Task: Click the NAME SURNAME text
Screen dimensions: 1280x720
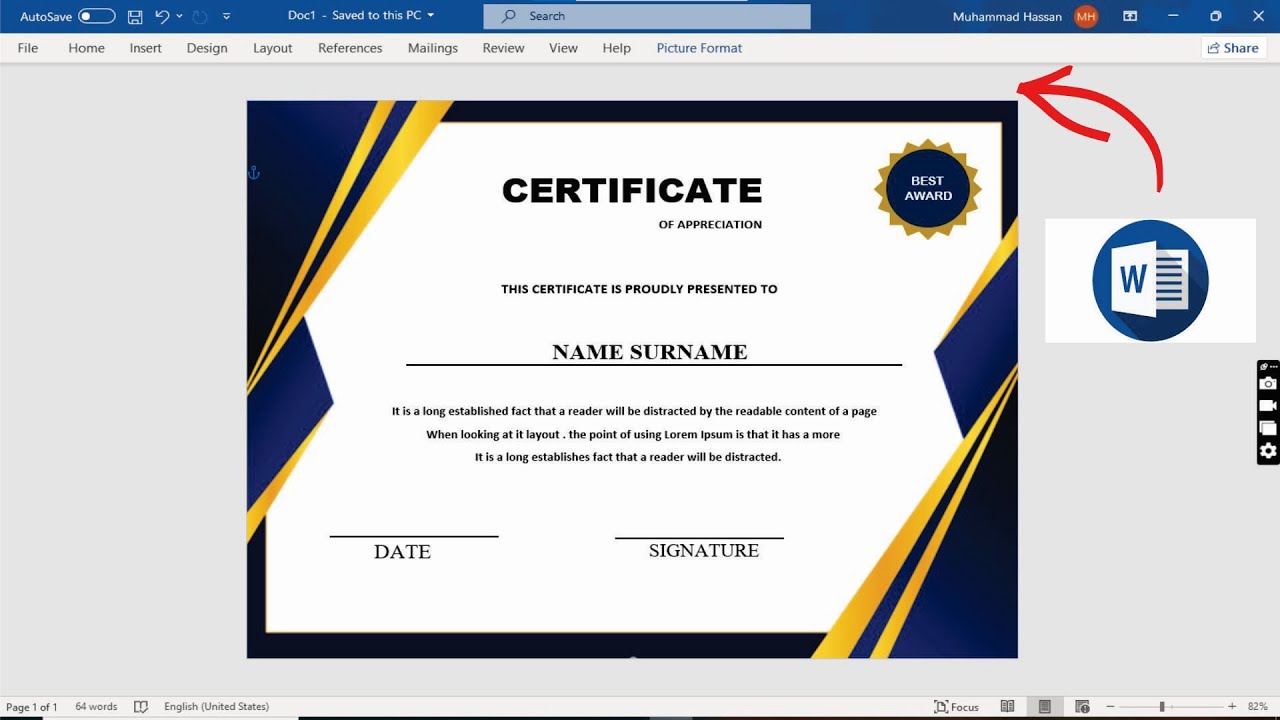Action: coord(650,352)
